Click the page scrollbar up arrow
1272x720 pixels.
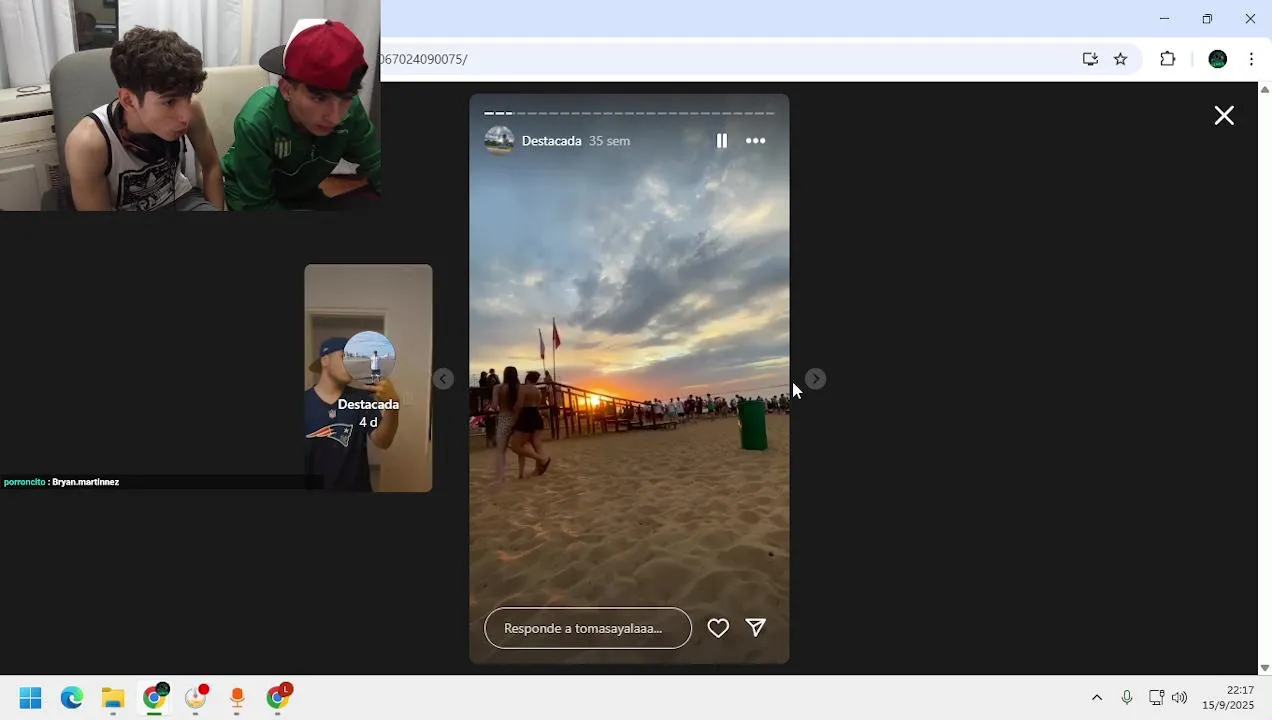[x=1265, y=90]
